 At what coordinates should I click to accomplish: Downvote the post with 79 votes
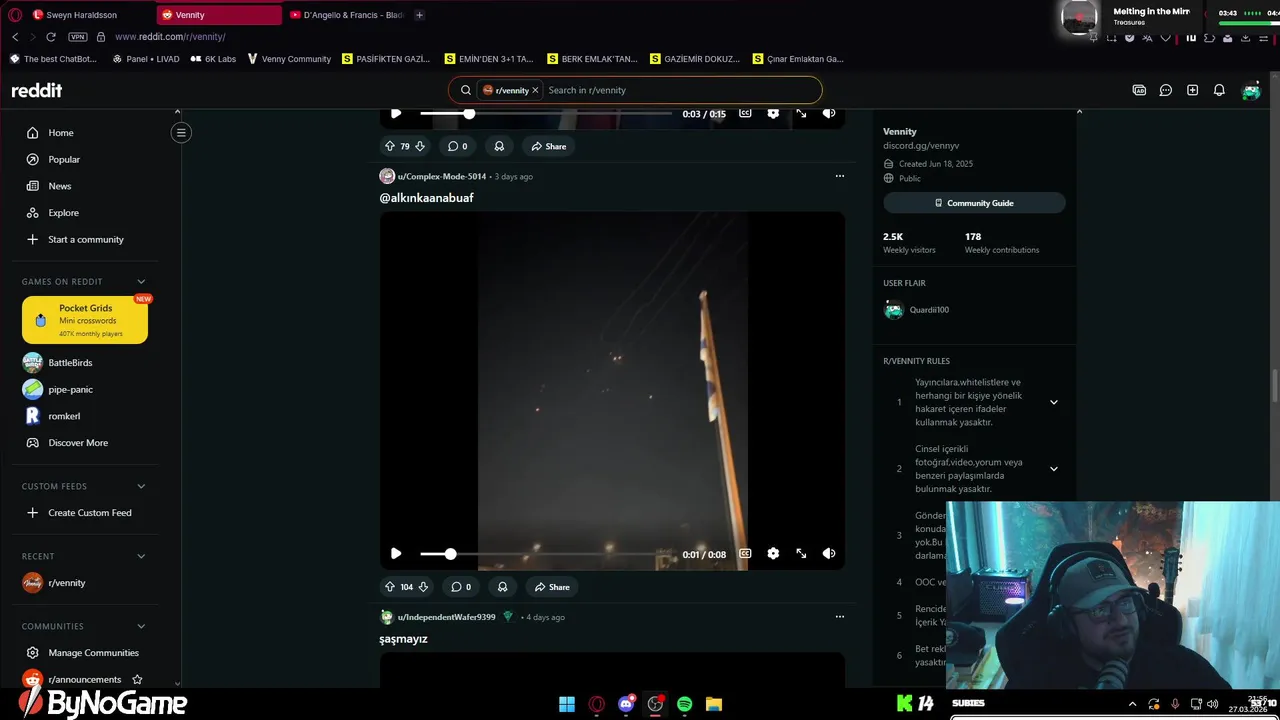pos(420,146)
